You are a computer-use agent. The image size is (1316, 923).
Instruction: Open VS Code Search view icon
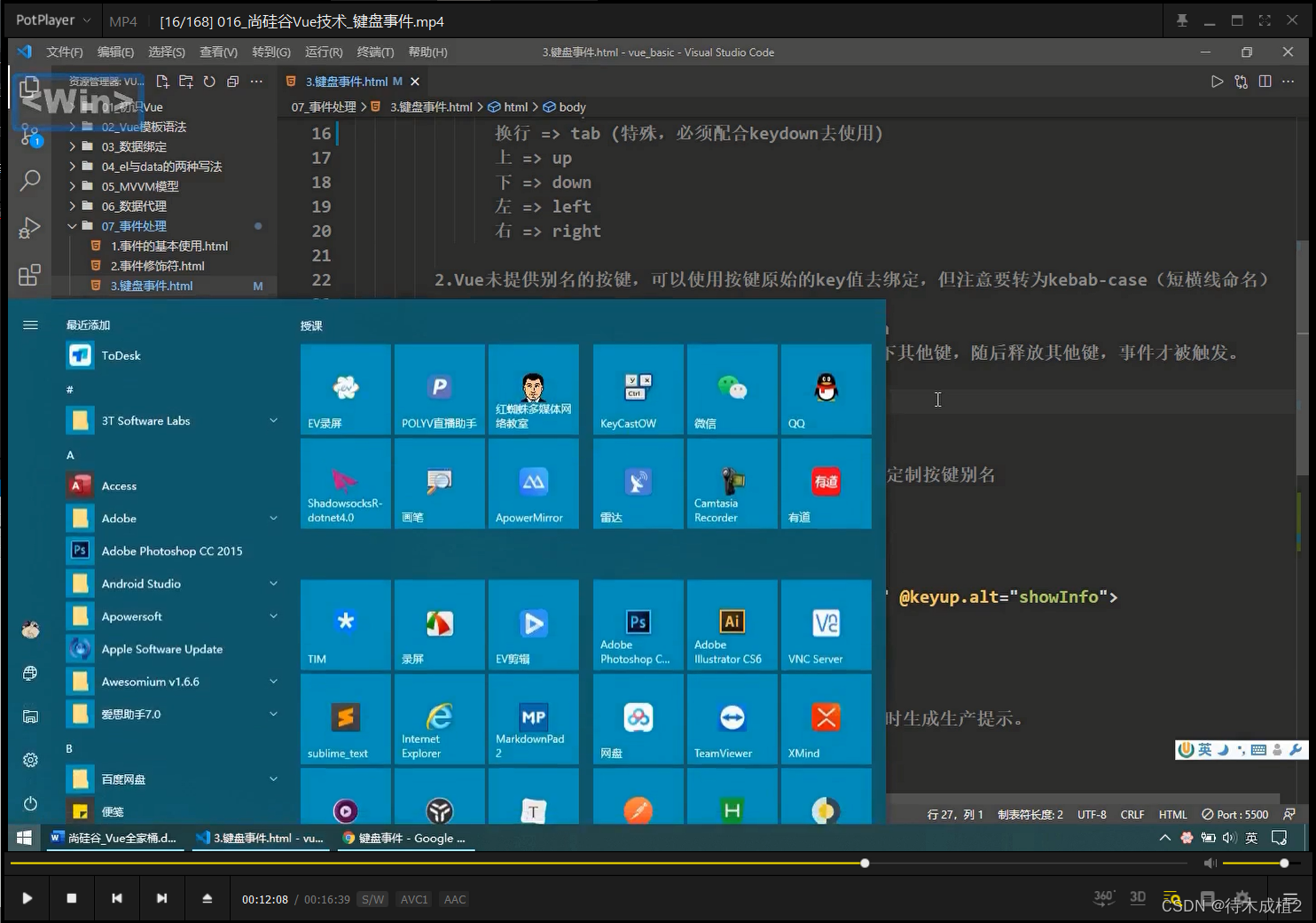coord(30,181)
